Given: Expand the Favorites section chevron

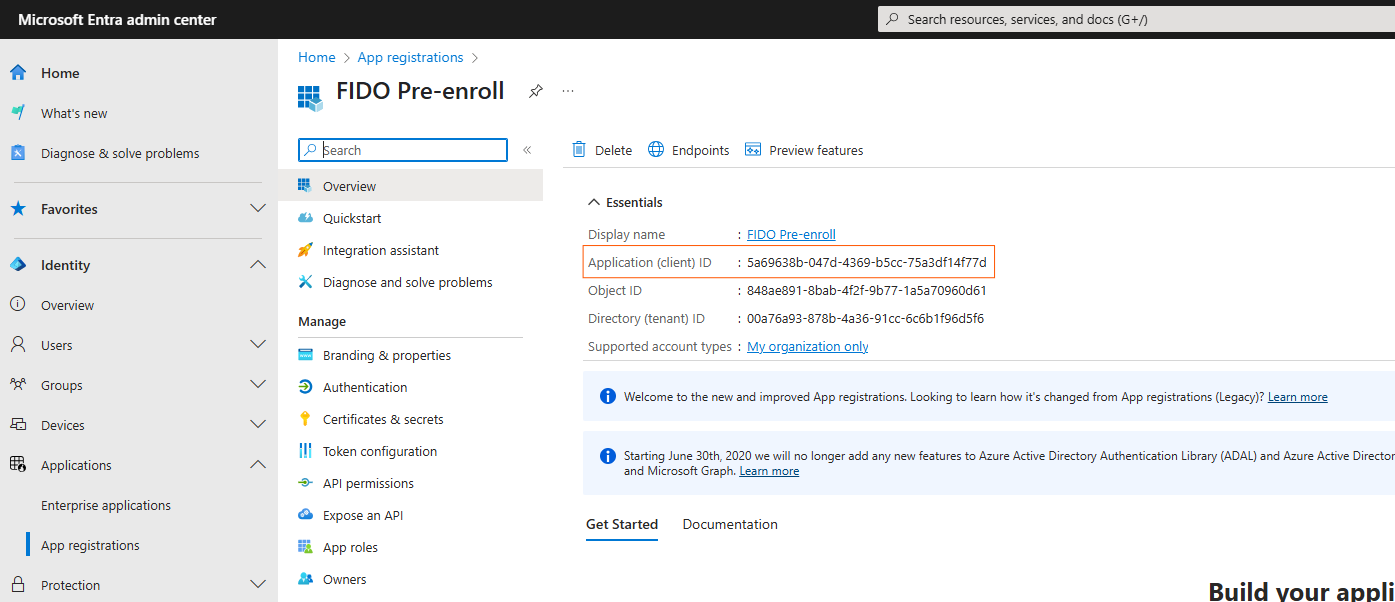Looking at the screenshot, I should [257, 209].
